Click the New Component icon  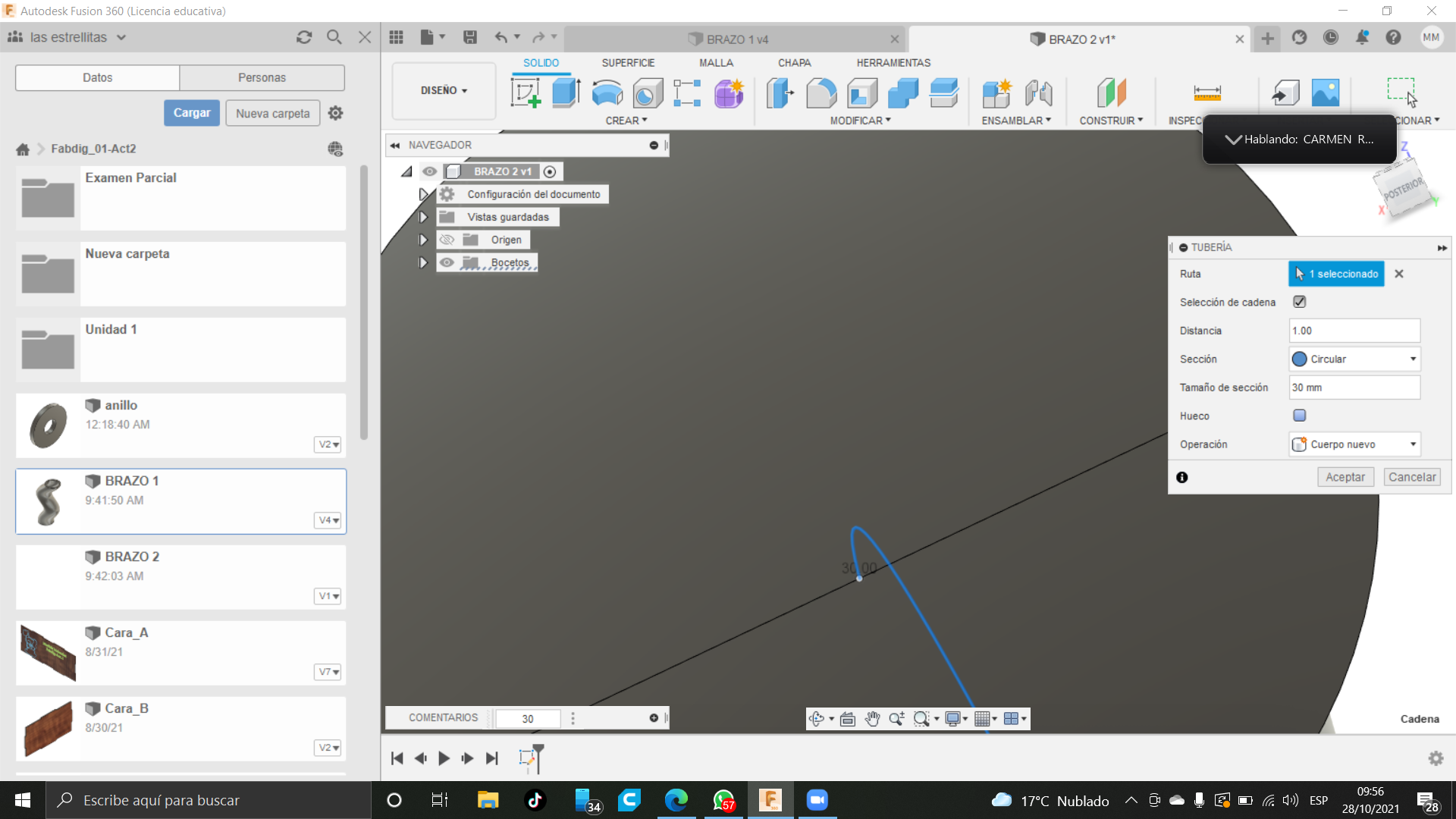tap(997, 93)
